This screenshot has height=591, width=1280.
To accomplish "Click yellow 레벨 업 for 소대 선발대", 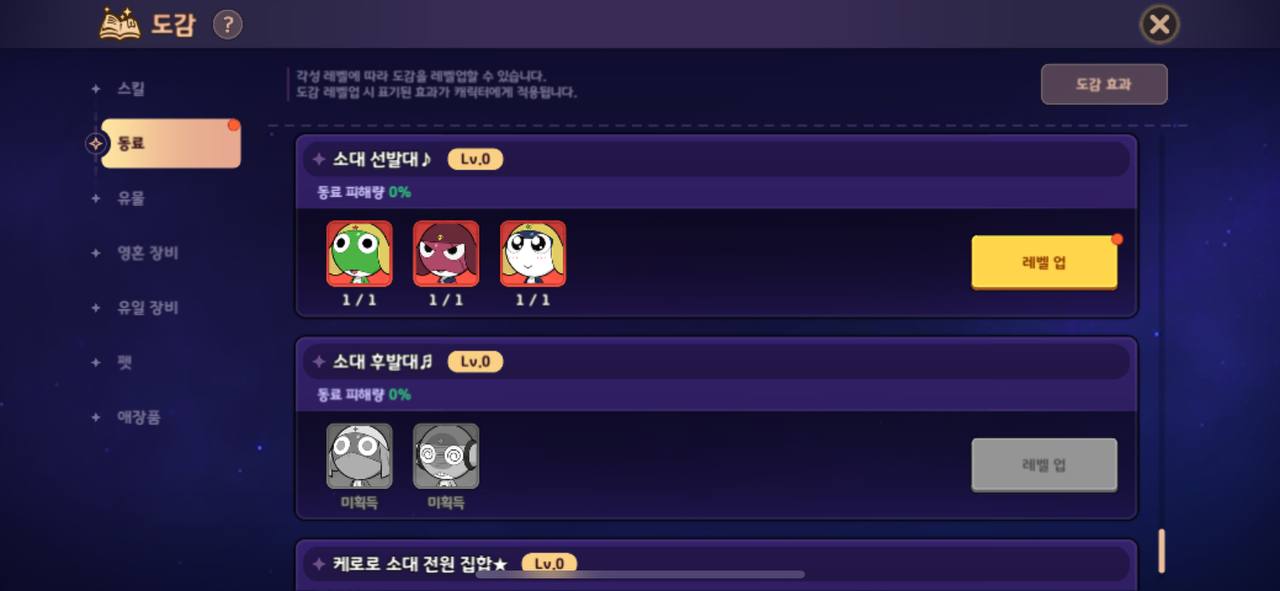I will pos(1044,263).
